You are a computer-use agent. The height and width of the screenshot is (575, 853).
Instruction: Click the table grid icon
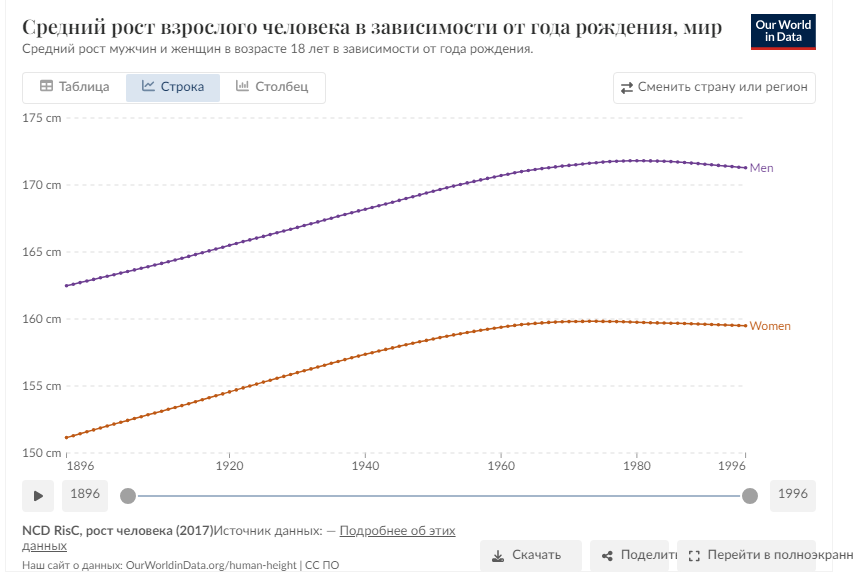pos(46,87)
